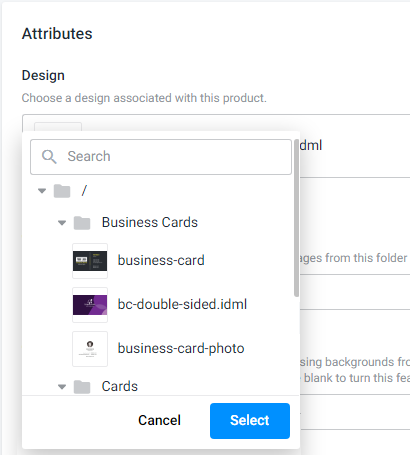The height and width of the screenshot is (455, 410).
Task: Click the bc-double-sided.idml purple thumbnail
Action: coord(90,305)
